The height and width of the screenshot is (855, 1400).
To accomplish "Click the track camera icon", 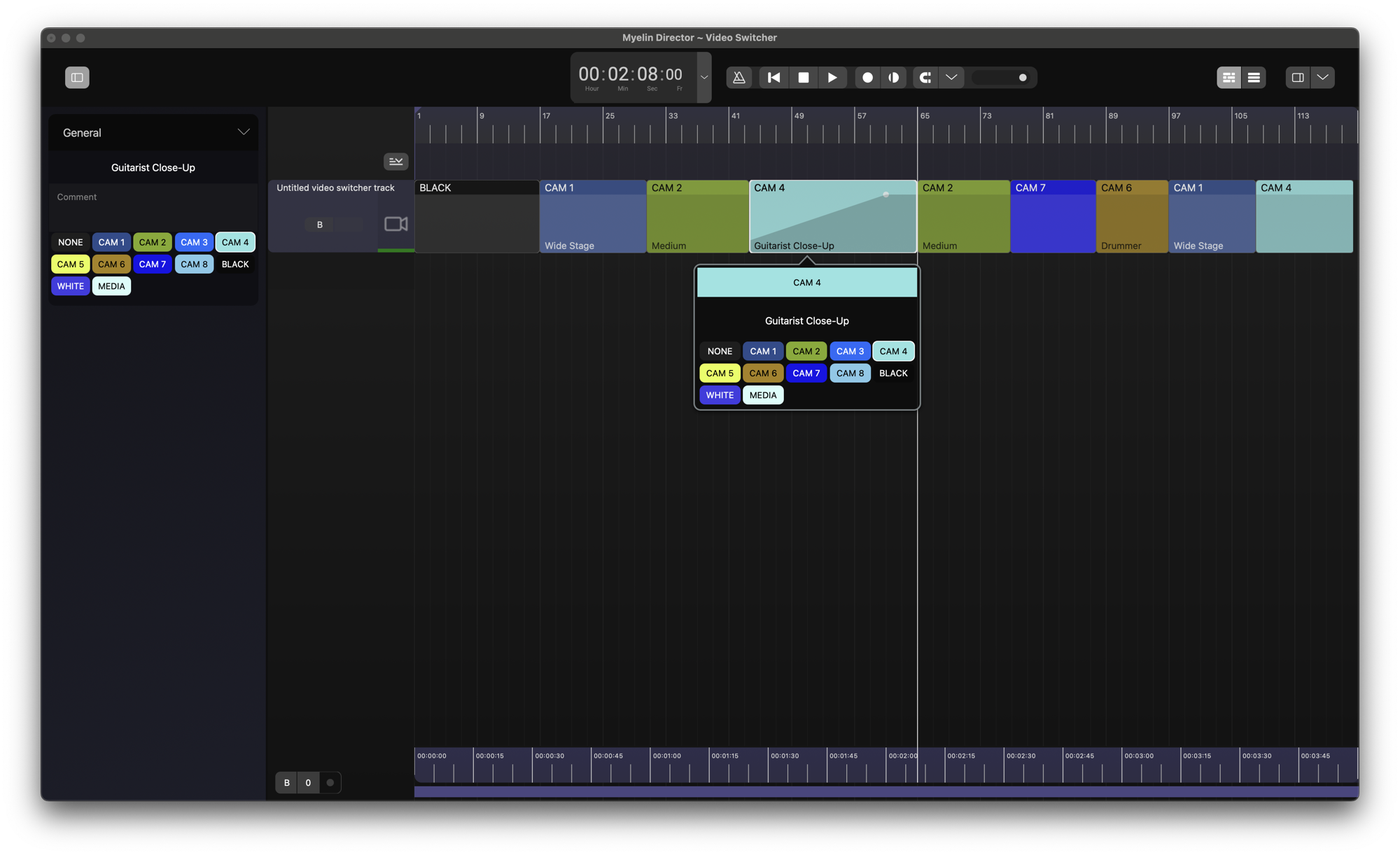I will click(x=395, y=224).
